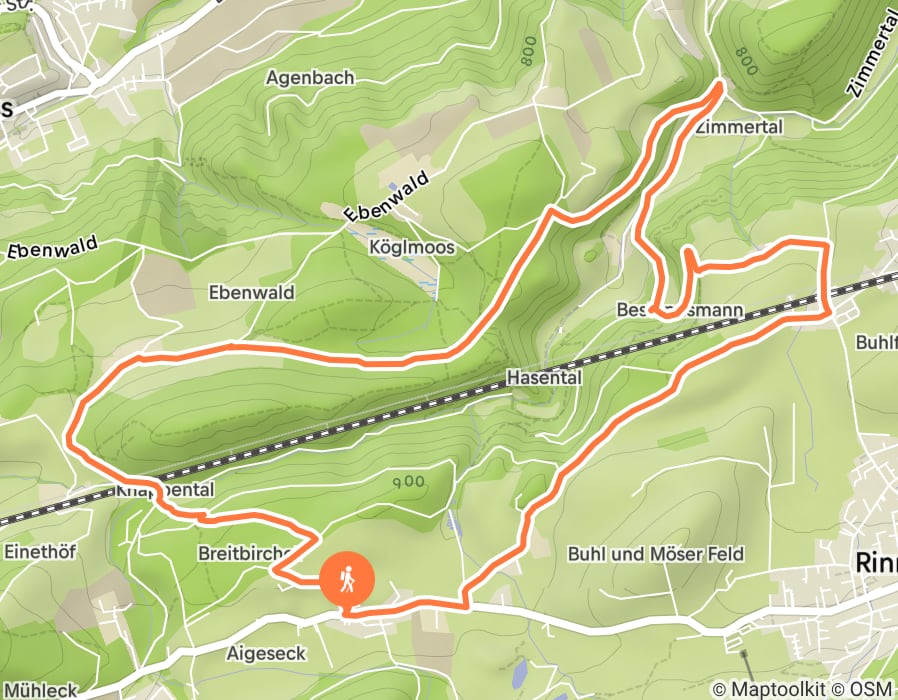
Task: Click the Hasental label on the railway
Action: [x=544, y=377]
